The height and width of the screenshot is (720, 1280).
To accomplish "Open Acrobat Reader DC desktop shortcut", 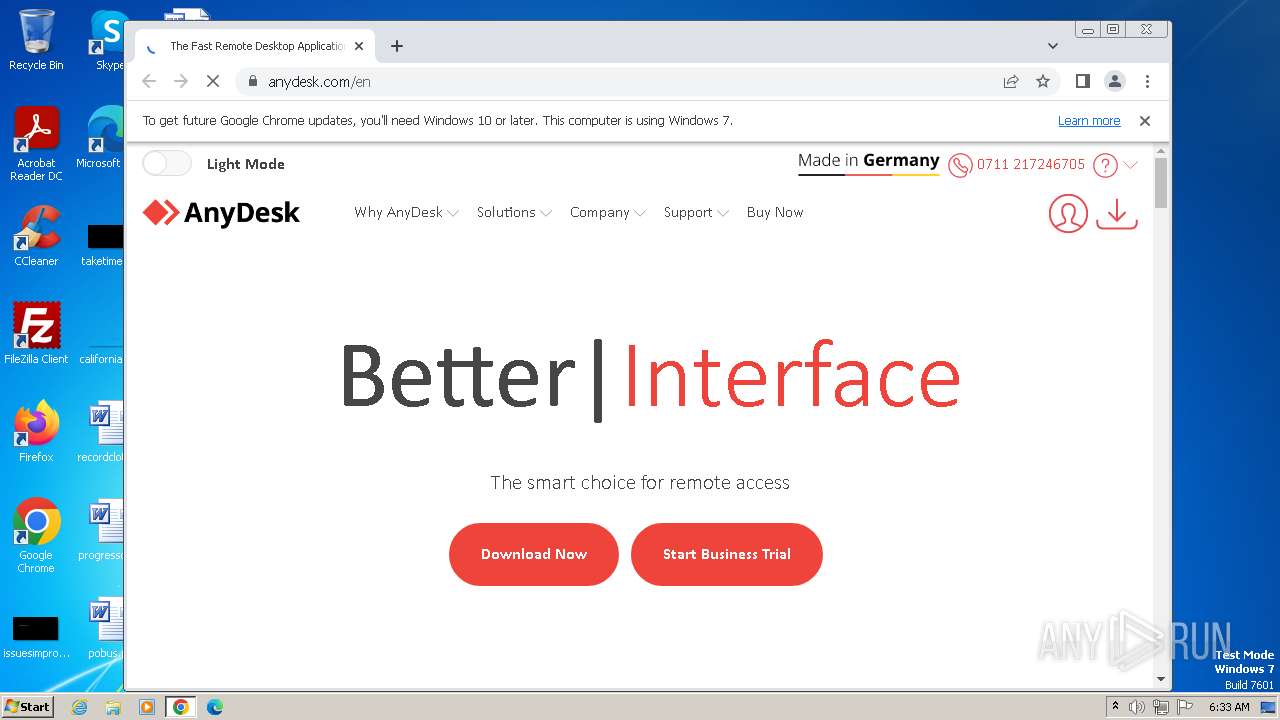I will [36, 144].
